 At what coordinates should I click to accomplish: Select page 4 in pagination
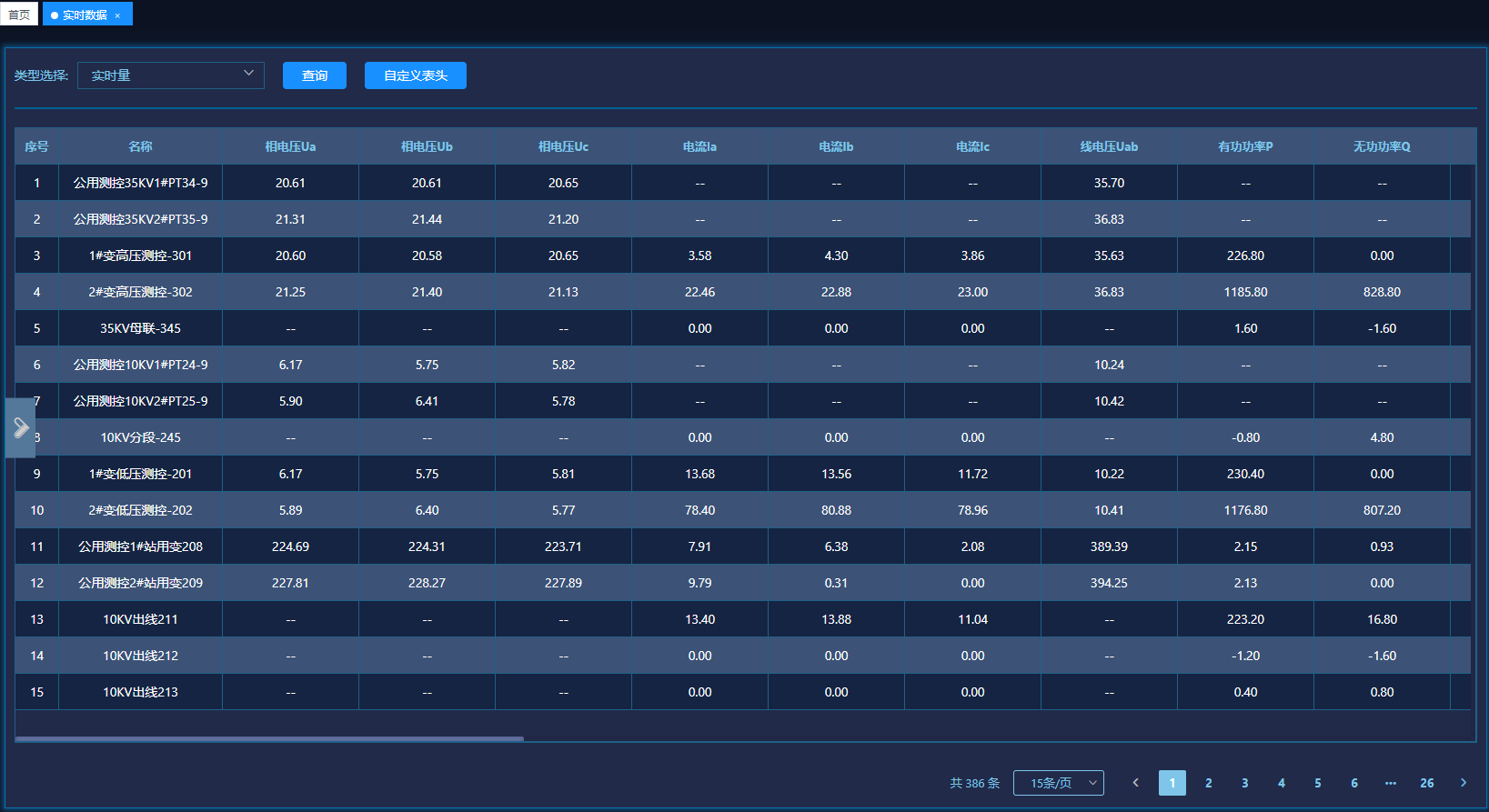(1281, 783)
